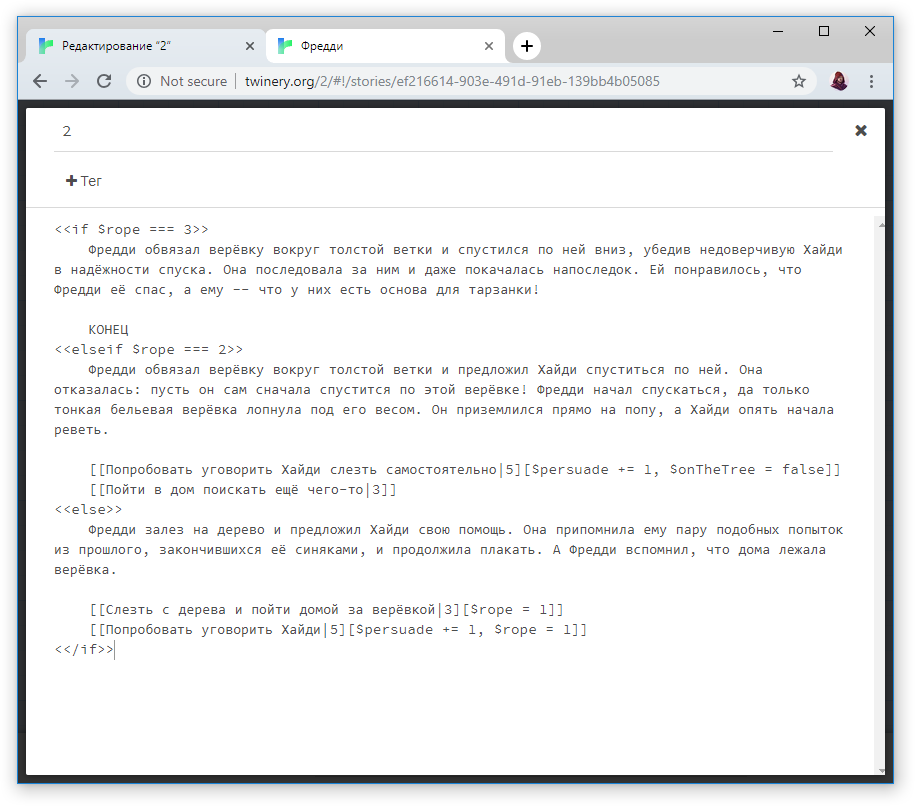Viewport: 915px width, 806px height.
Task: Click line starting "Попробовать уговорить Хайди слезть самостоятельно"
Action: (x=465, y=470)
